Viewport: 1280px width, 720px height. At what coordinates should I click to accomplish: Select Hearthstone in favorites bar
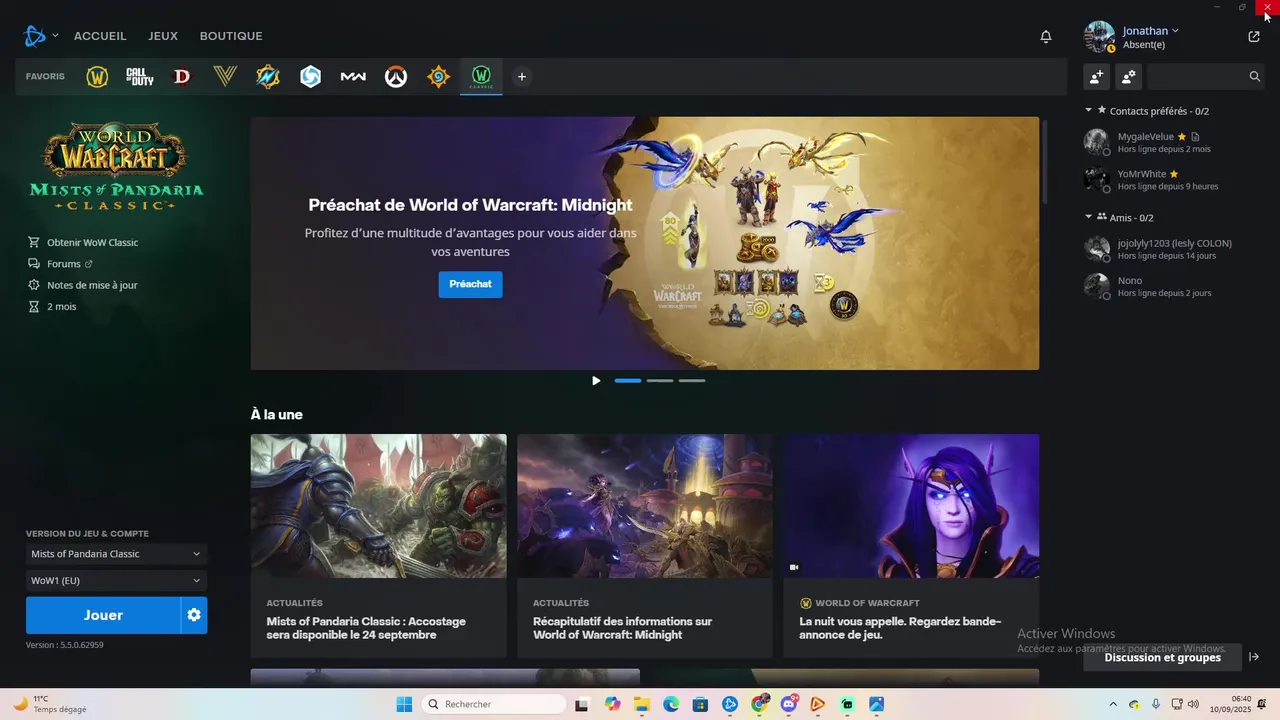click(438, 77)
